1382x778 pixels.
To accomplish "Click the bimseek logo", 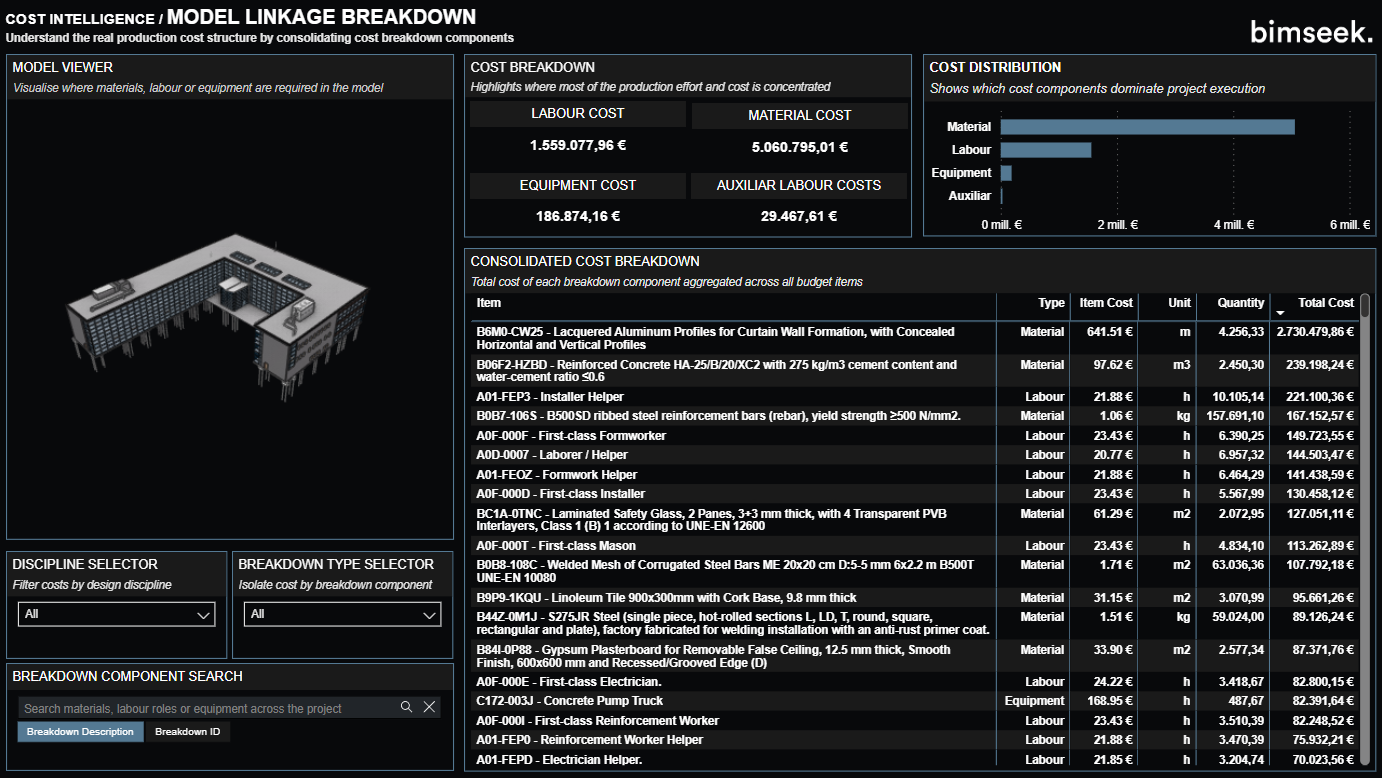I will [1311, 32].
